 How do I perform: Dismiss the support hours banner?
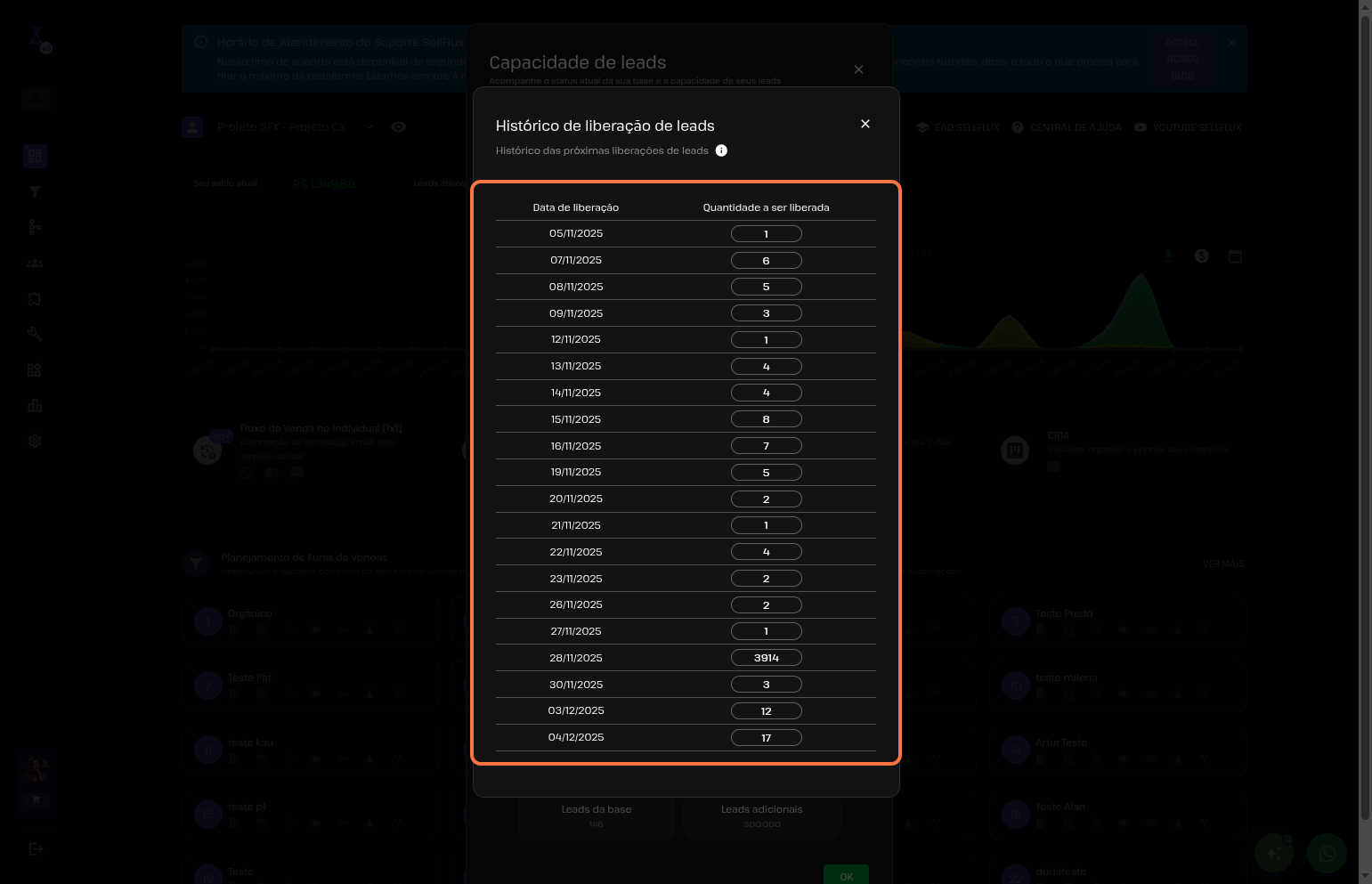pos(1230,43)
